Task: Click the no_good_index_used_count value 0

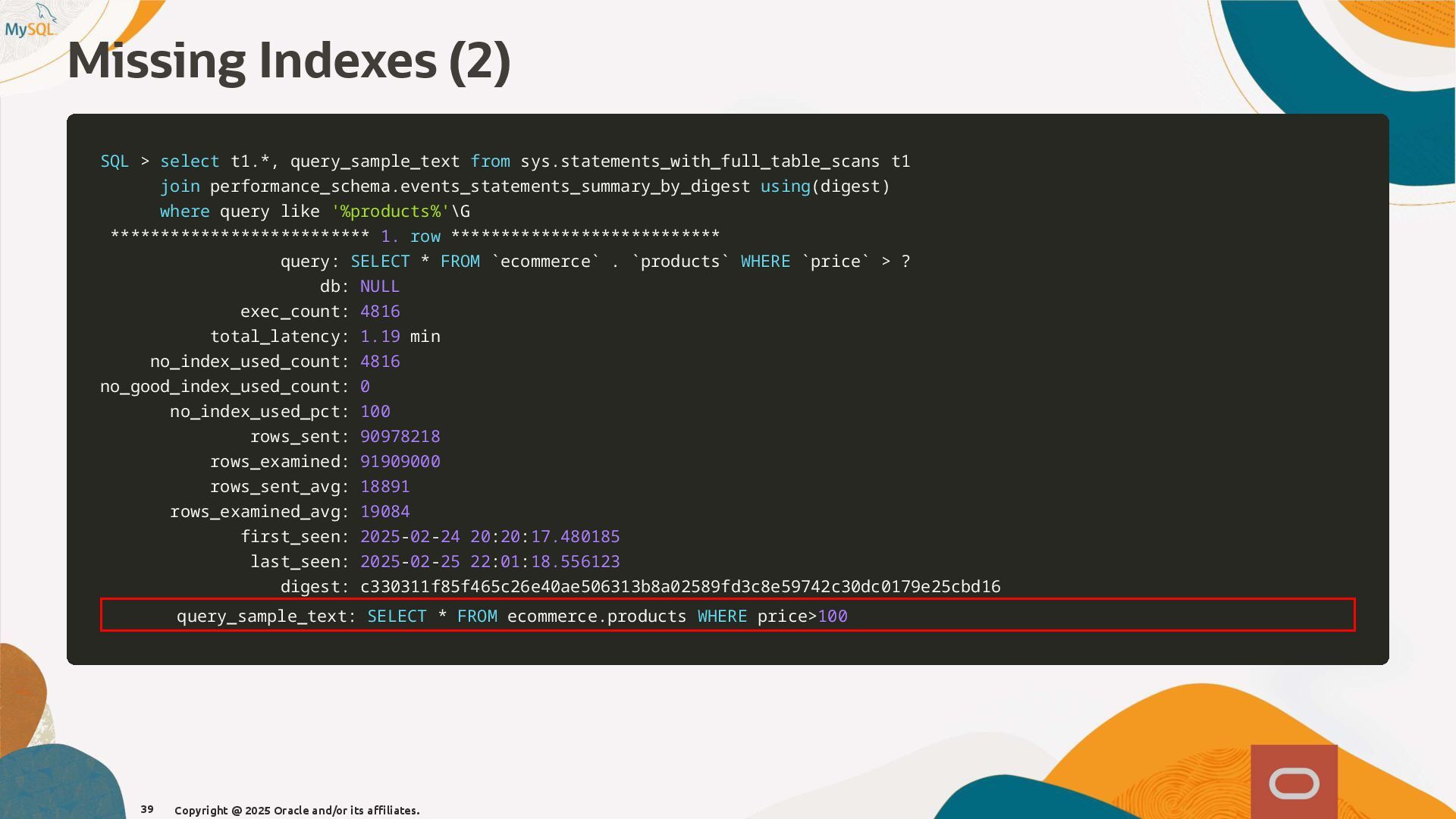Action: point(365,387)
